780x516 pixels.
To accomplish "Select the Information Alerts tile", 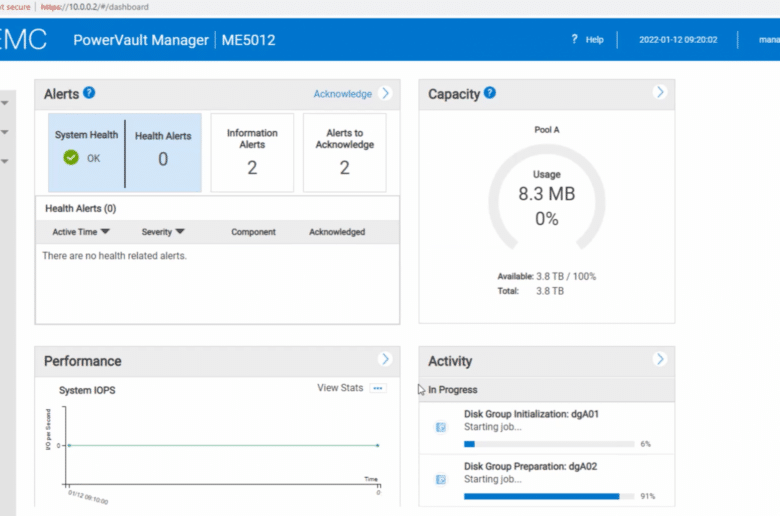I will point(252,153).
